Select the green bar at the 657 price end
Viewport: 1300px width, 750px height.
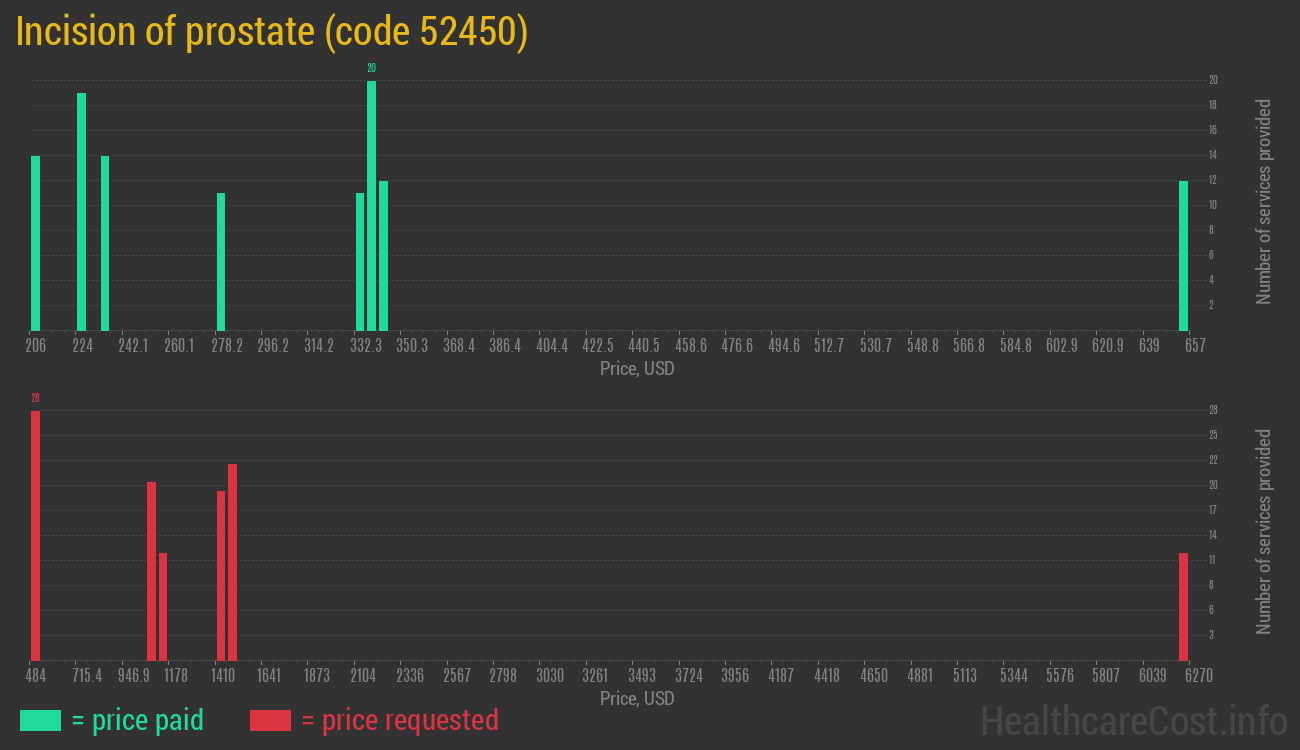tap(1183, 255)
